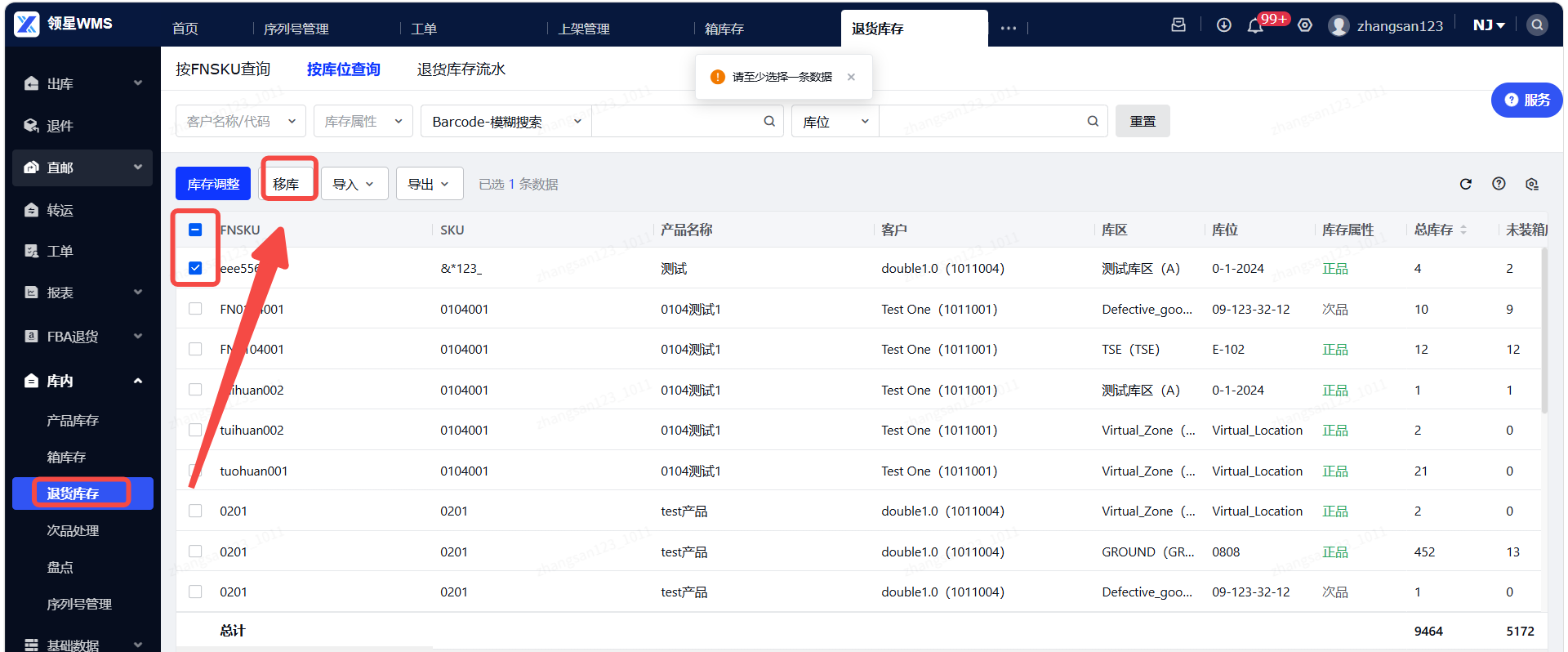Screen dimensions: 1568x652
Task: Check the 0201 Virtual_Location row checkbox
Action: pyautogui.click(x=195, y=511)
